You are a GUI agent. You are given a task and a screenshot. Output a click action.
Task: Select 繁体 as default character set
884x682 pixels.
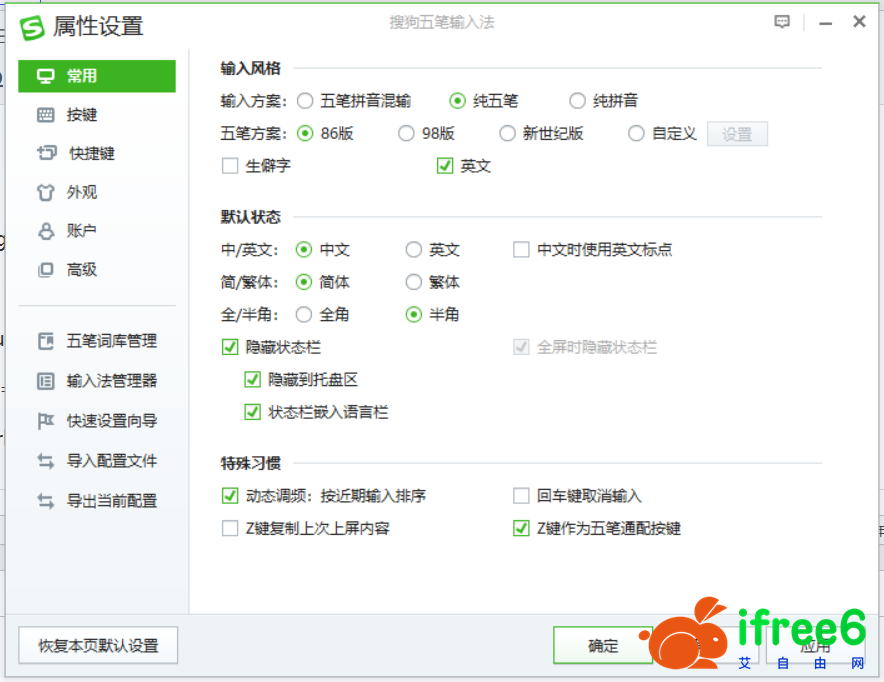click(x=414, y=283)
